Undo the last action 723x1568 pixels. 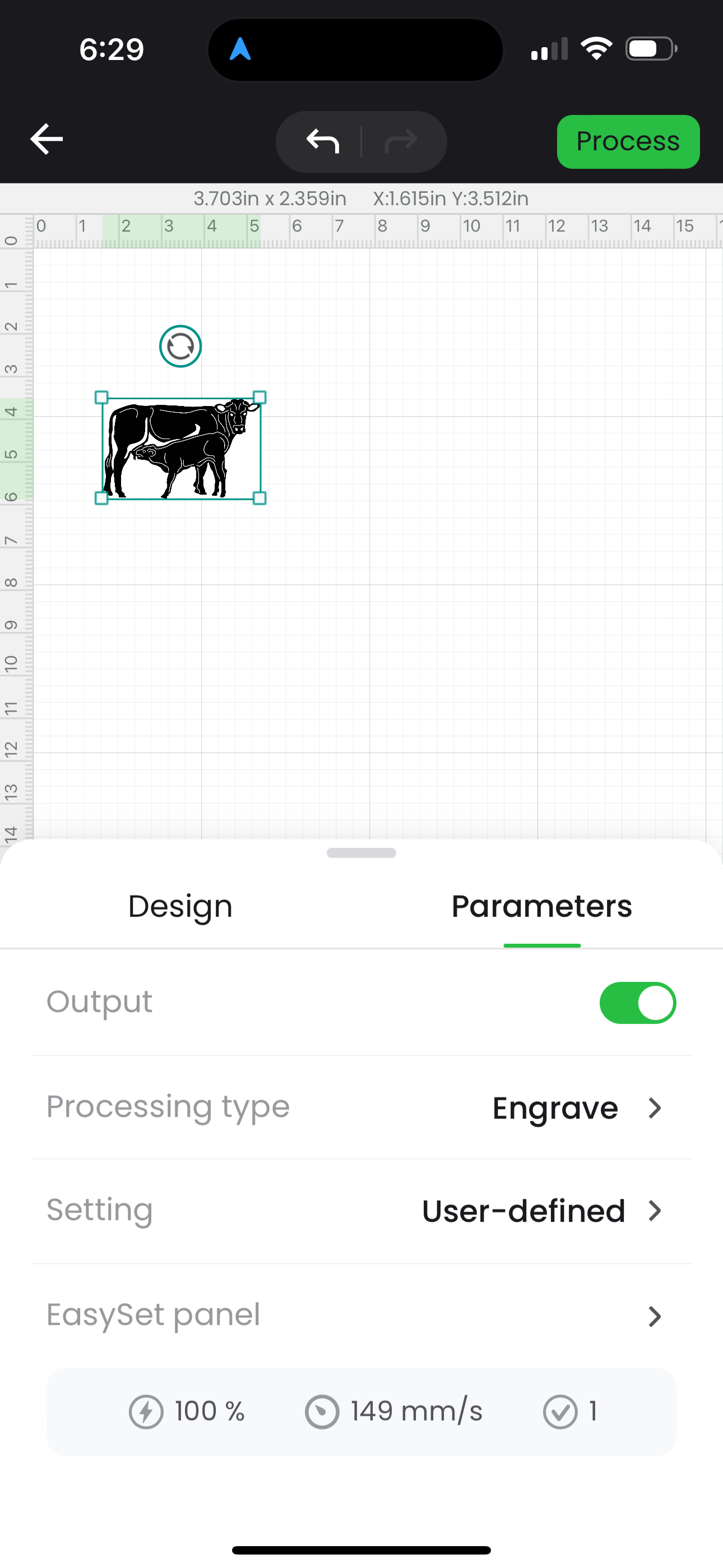click(x=323, y=141)
